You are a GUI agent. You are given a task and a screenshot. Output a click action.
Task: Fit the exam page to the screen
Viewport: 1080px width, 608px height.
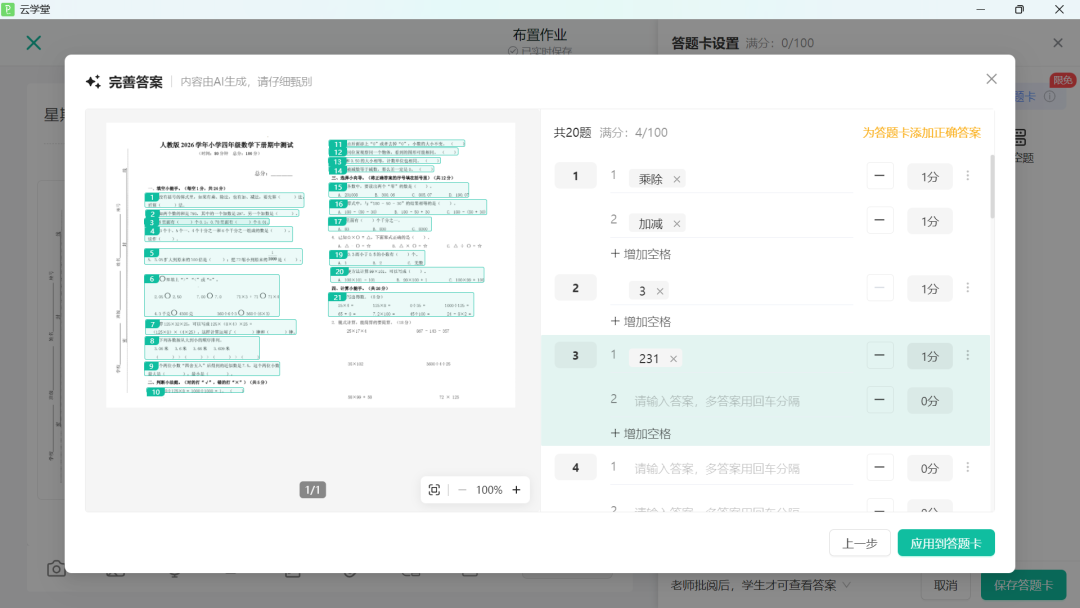[x=435, y=490]
